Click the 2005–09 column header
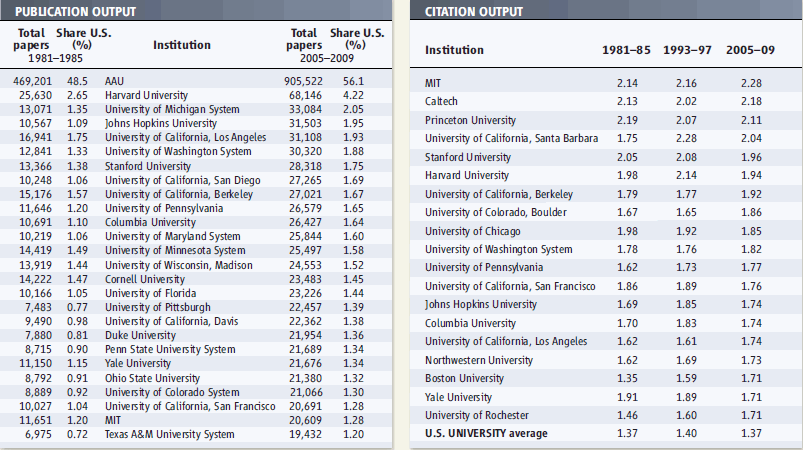The height and width of the screenshot is (450, 803). click(x=750, y=50)
